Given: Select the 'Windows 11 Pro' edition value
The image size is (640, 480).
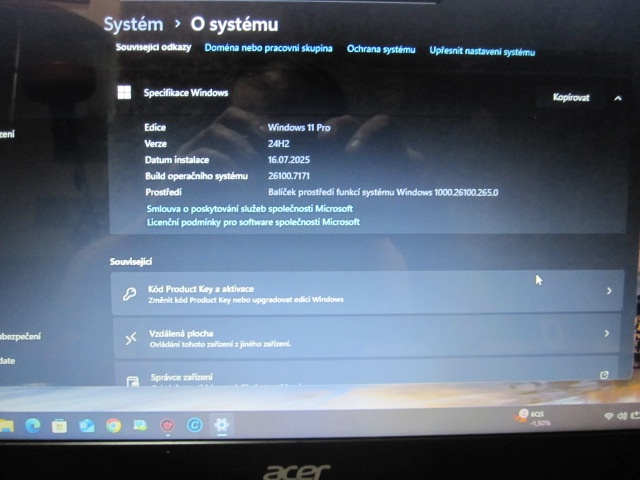Looking at the screenshot, I should pyautogui.click(x=299, y=127).
